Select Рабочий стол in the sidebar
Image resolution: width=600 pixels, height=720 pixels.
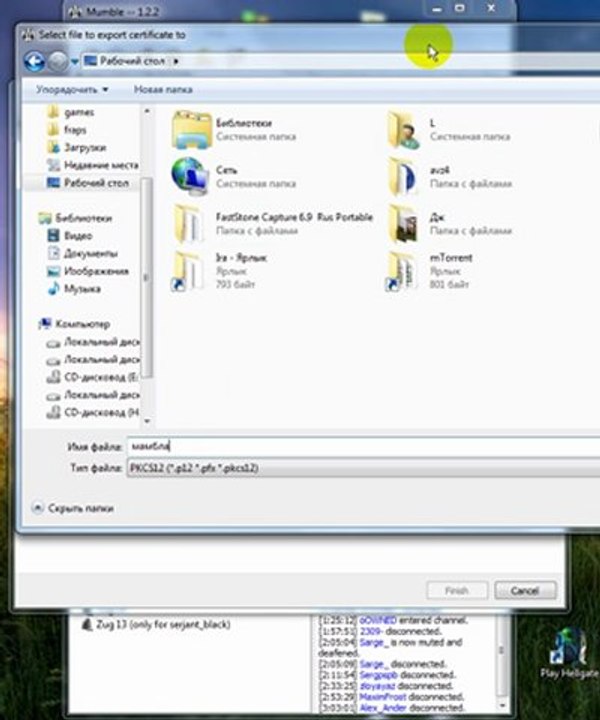click(88, 183)
